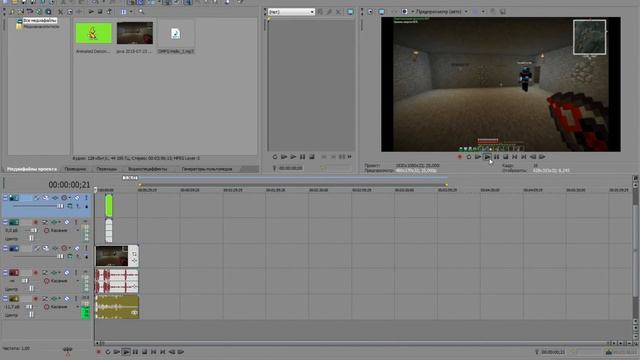Open the Видеоспецэффекты tab
Viewport: 640px width, 360px height.
coord(147,169)
